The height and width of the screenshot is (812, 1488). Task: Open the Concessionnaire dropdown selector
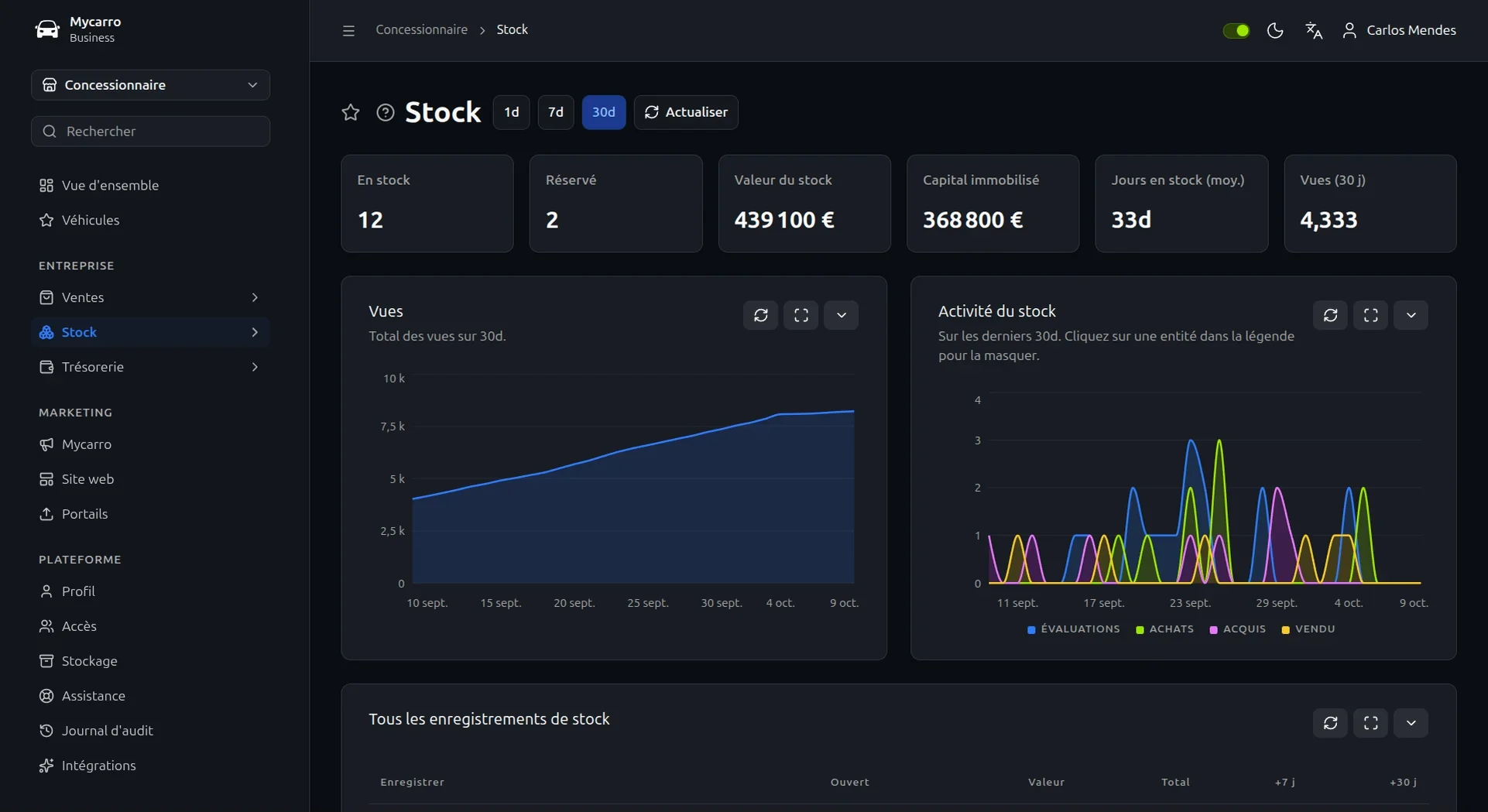pyautogui.click(x=150, y=85)
